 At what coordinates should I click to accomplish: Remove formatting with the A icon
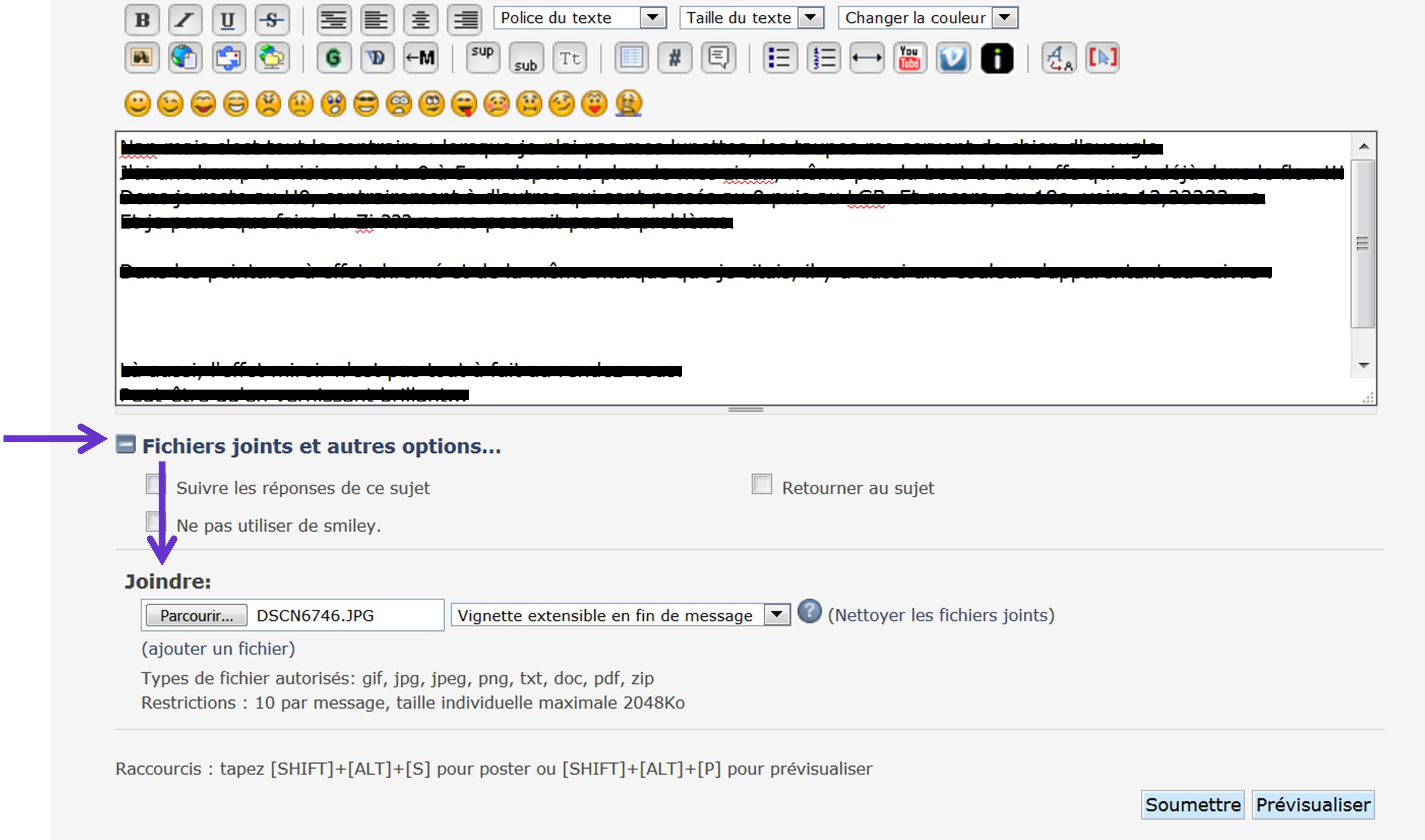tap(1059, 58)
